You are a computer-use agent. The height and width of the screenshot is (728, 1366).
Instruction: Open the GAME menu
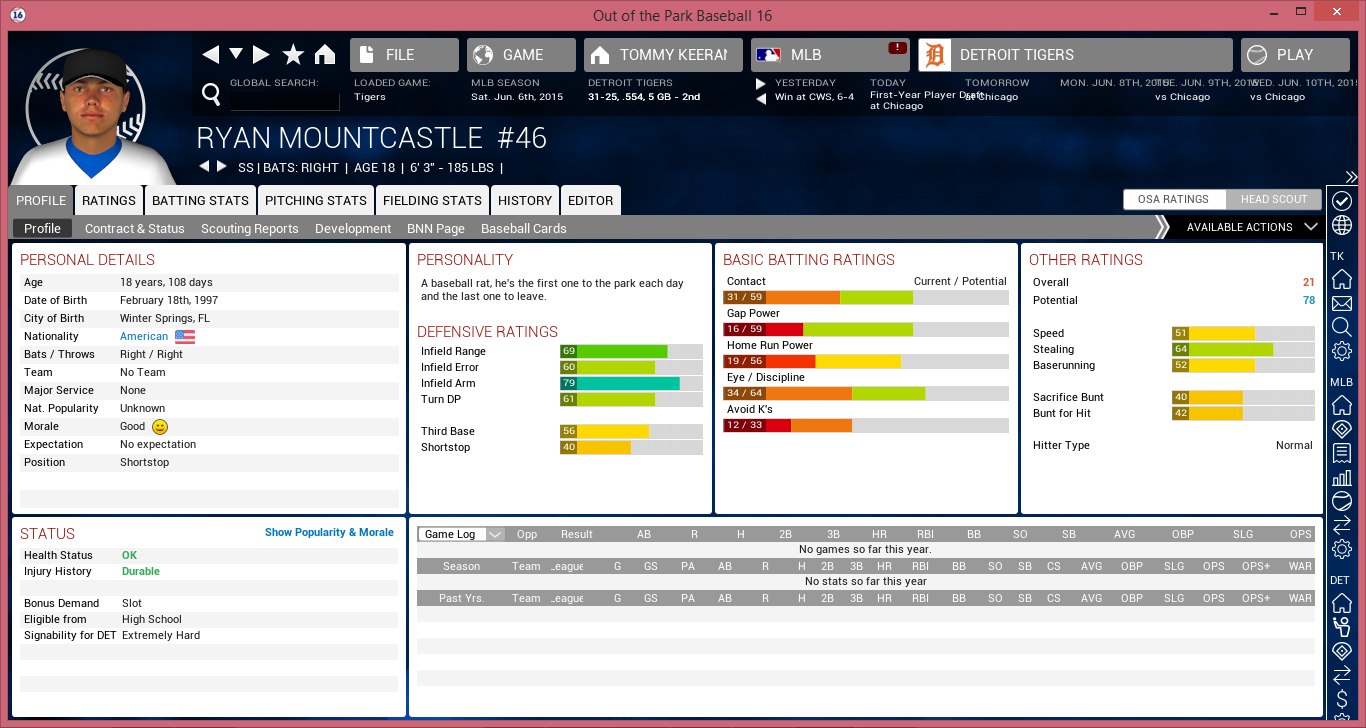(x=521, y=55)
